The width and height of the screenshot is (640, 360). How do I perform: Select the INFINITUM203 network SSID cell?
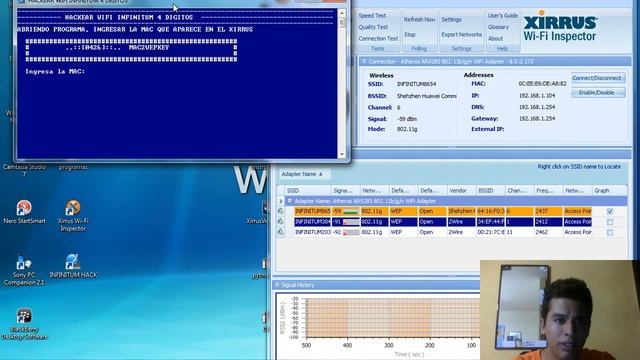coord(312,232)
